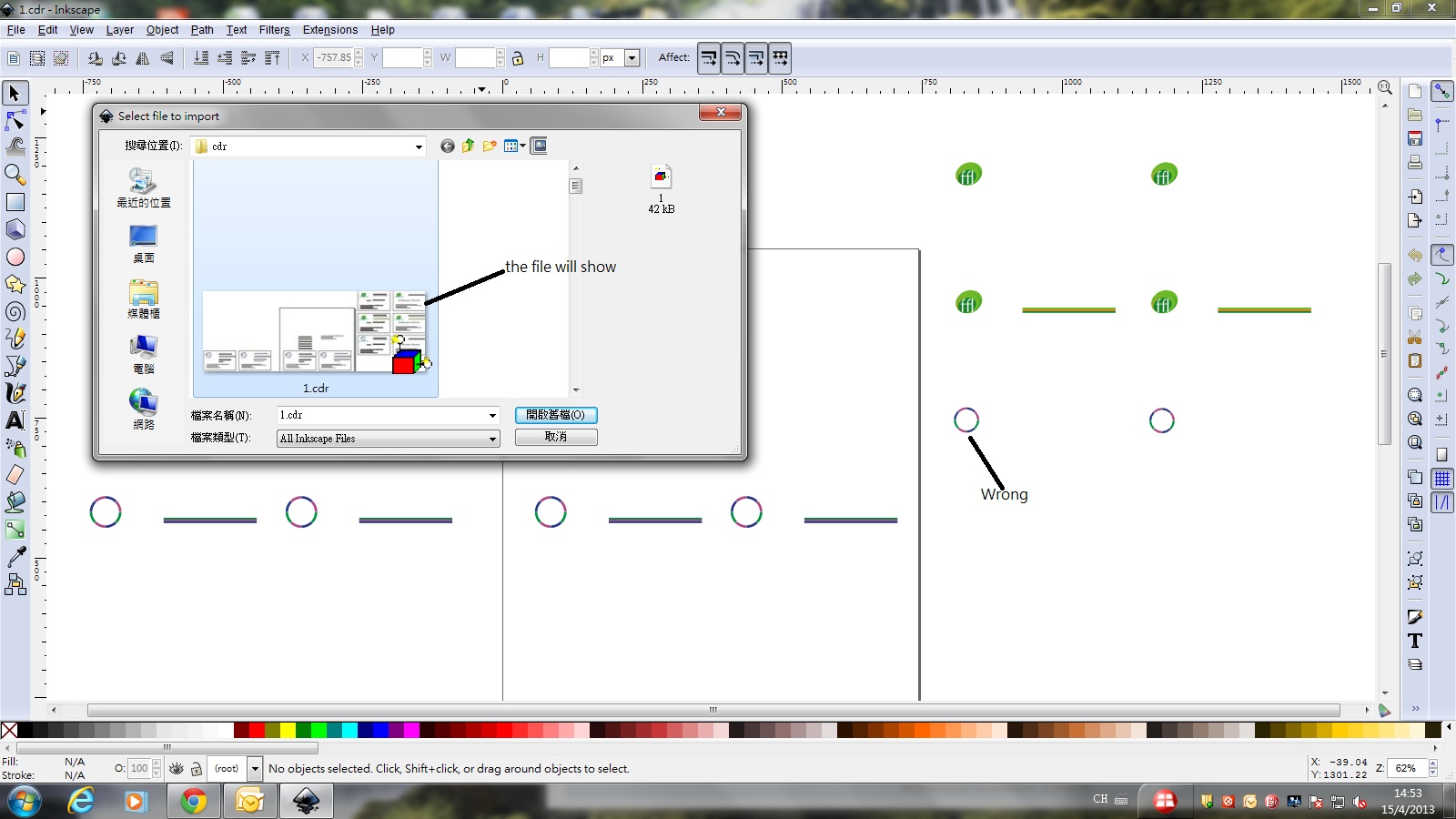Click the 開啟舊檔(O) open button
The height and width of the screenshot is (819, 1456).
point(556,415)
